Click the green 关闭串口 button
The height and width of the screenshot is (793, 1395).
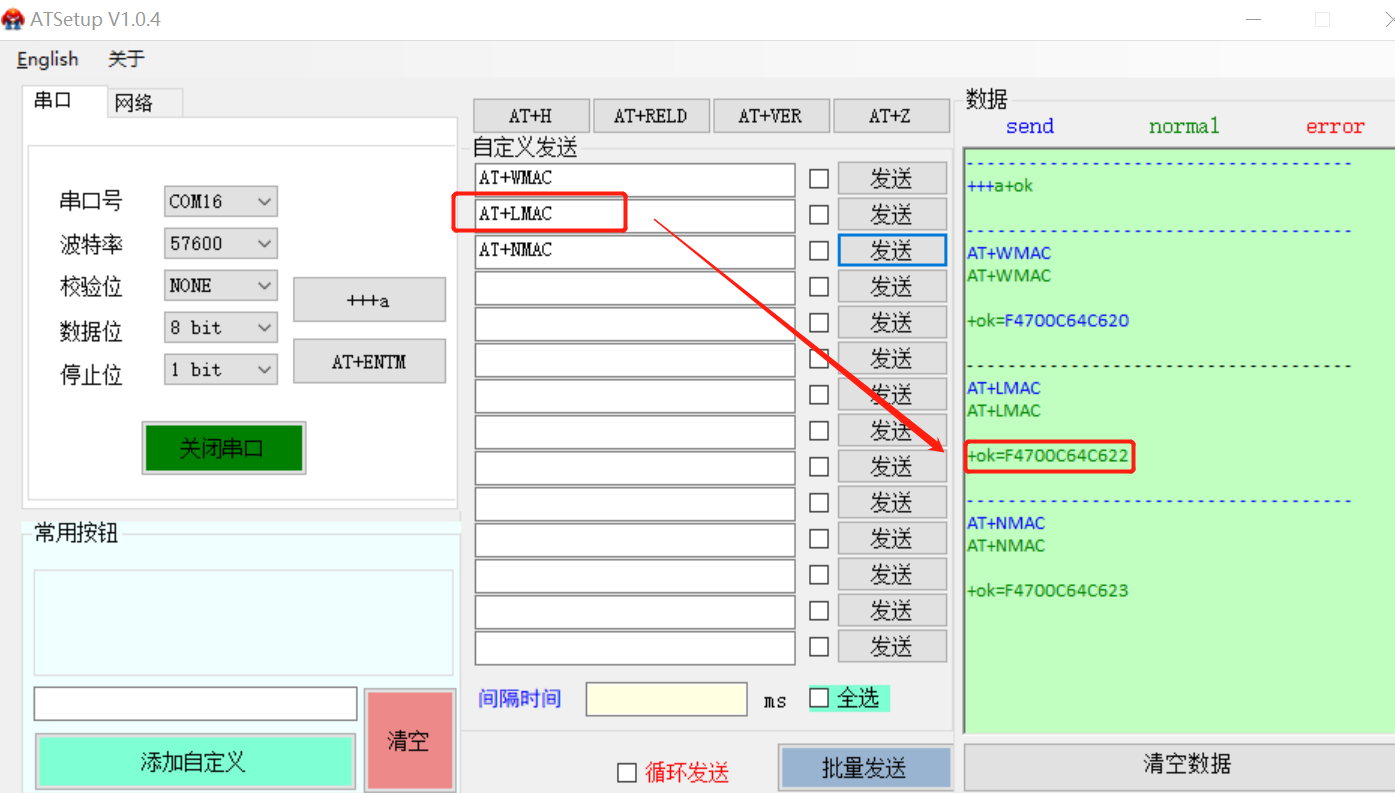(x=223, y=448)
